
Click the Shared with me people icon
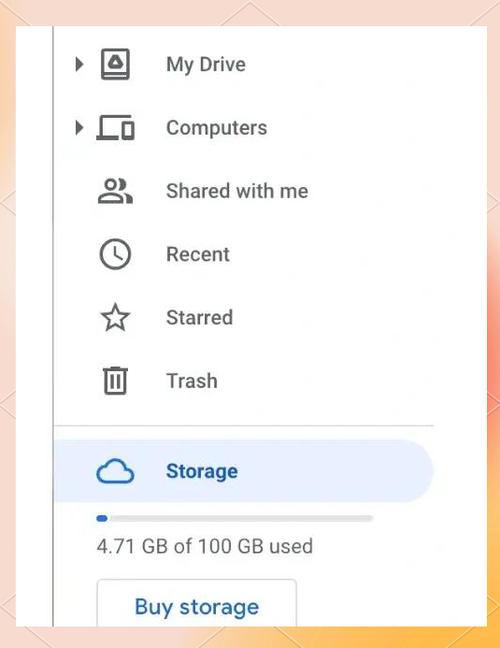click(115, 191)
